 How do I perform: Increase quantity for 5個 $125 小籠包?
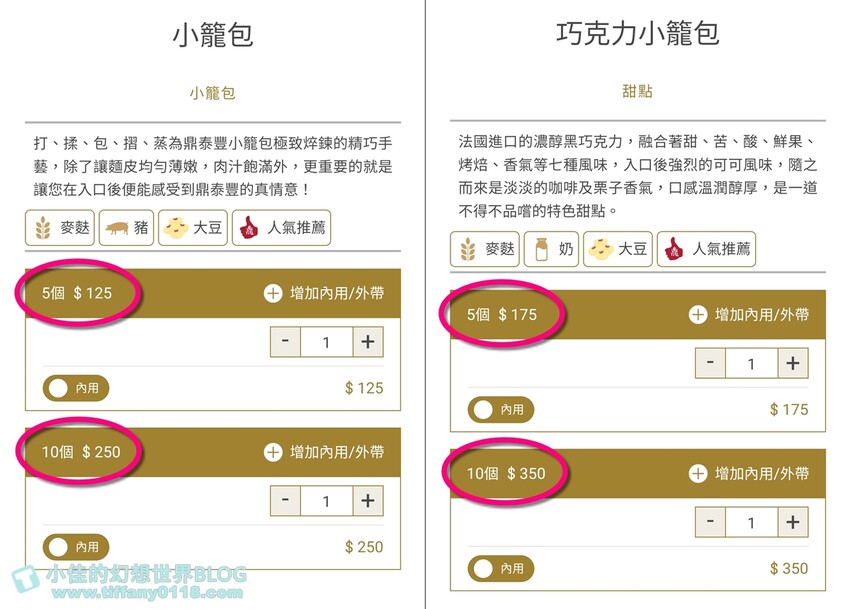[368, 342]
